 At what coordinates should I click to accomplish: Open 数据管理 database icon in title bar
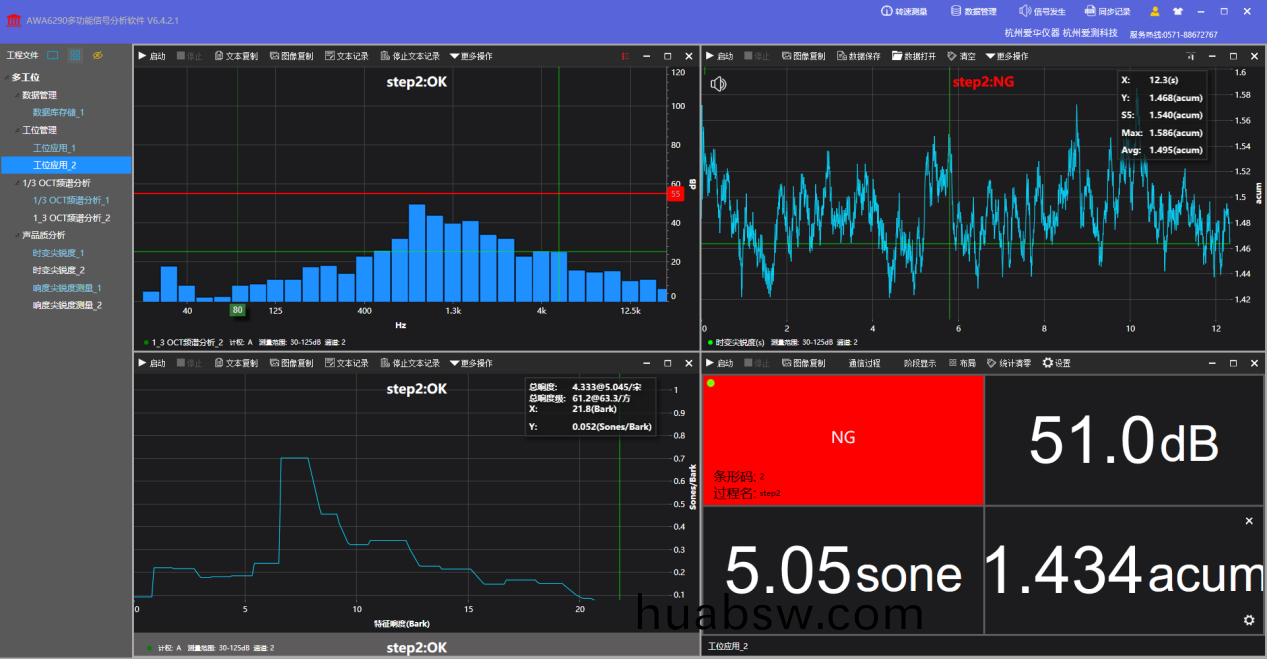955,11
